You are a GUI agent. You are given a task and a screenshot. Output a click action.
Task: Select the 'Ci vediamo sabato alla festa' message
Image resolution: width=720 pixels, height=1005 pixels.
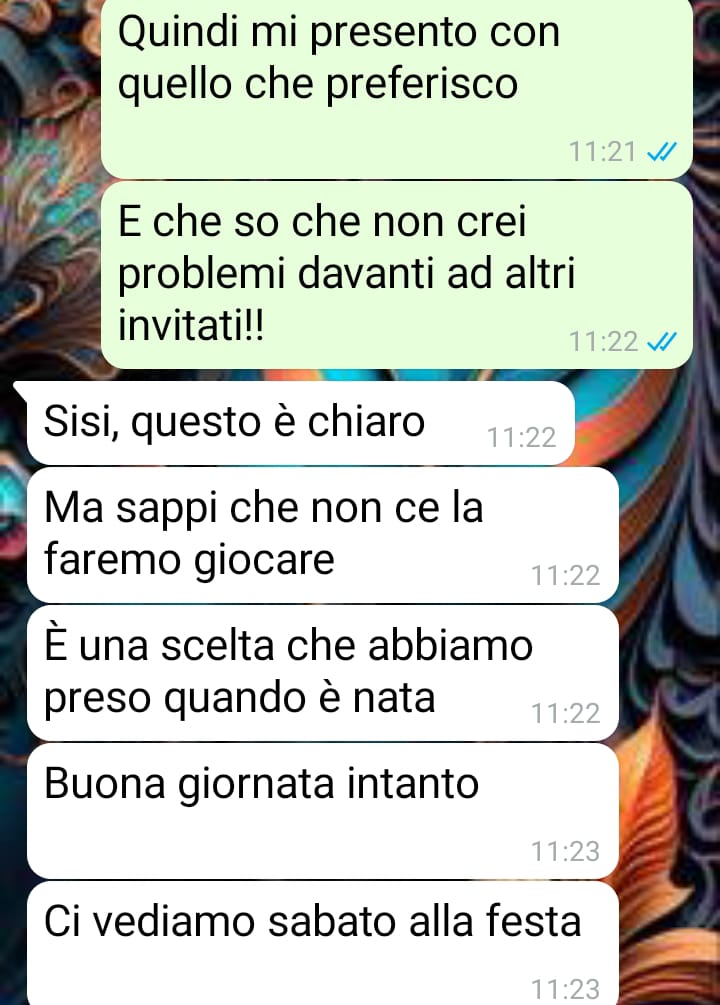coord(322,943)
